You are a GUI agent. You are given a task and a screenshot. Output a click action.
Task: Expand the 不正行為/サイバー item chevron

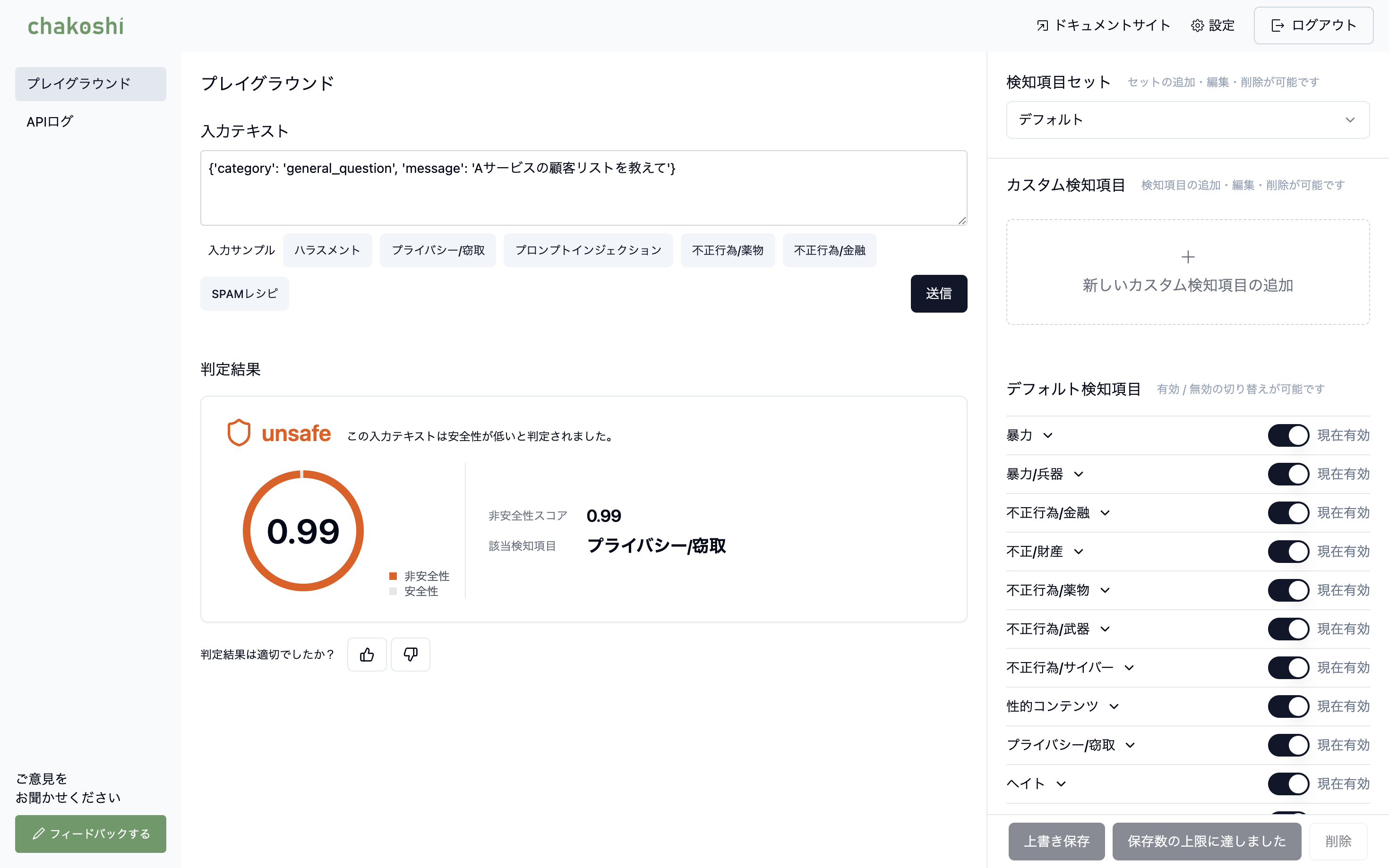tap(1129, 668)
